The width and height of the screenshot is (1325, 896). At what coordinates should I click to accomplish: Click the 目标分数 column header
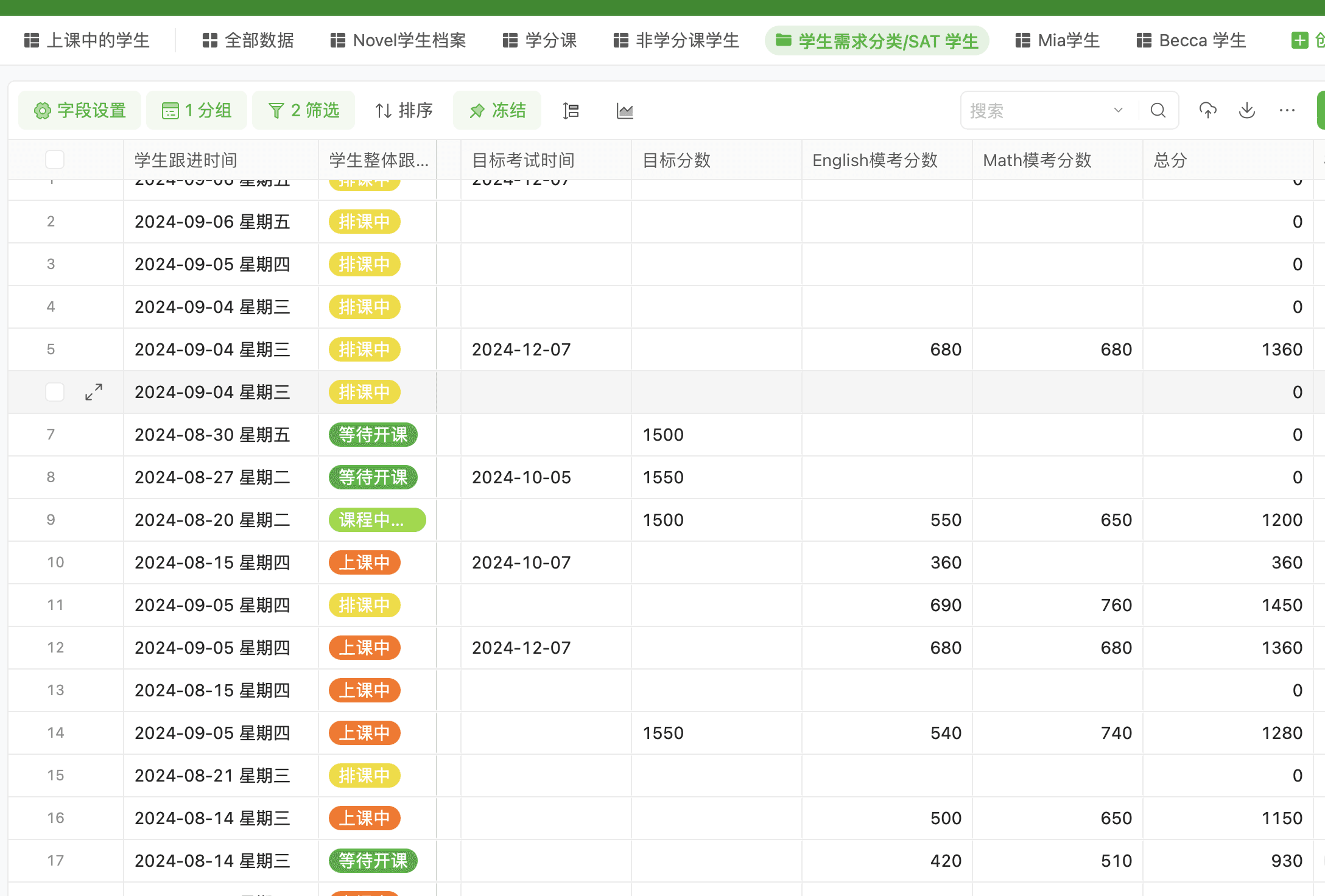(x=717, y=160)
